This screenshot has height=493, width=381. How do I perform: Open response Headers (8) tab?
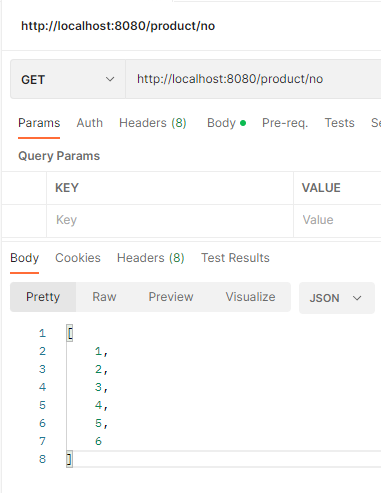(x=151, y=258)
